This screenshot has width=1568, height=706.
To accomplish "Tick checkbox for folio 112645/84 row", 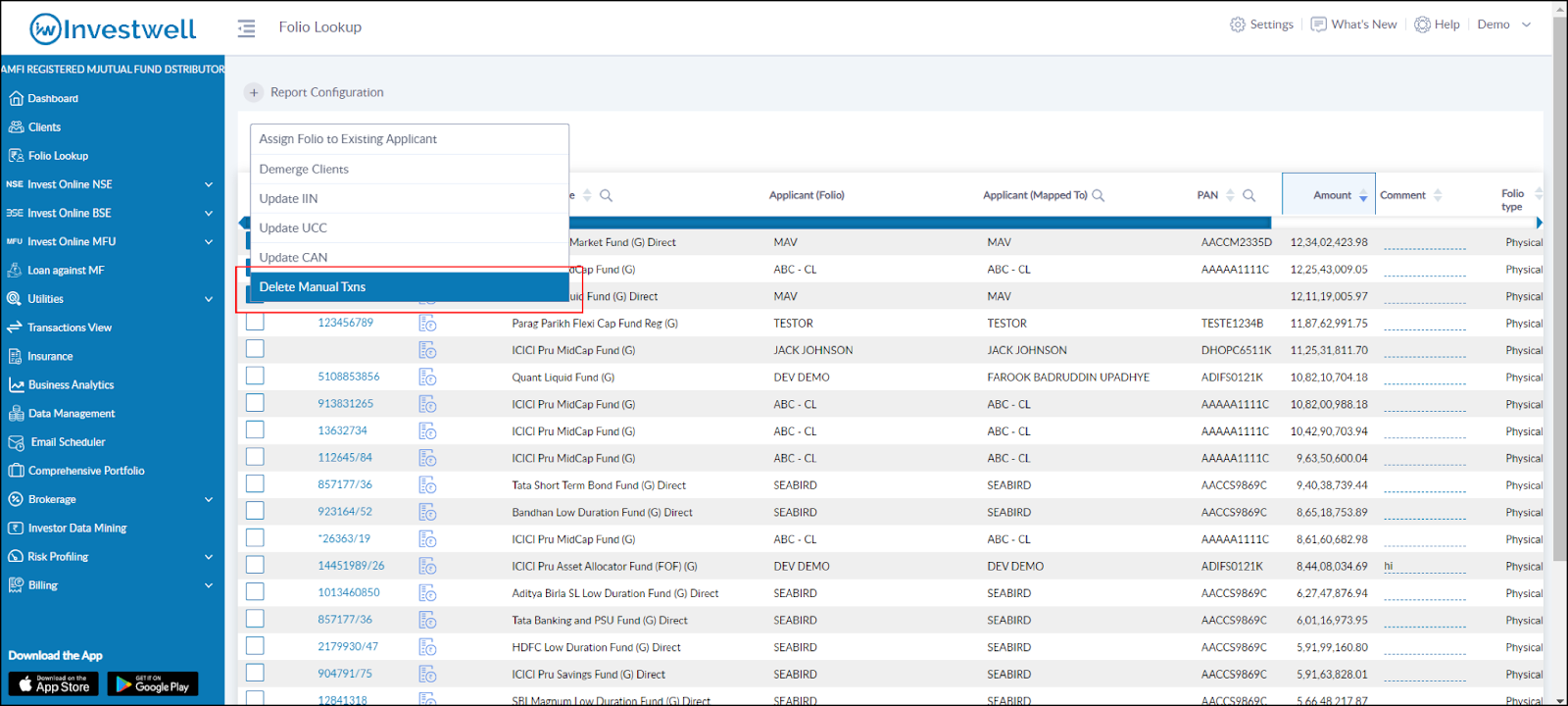I will pyautogui.click(x=255, y=456).
